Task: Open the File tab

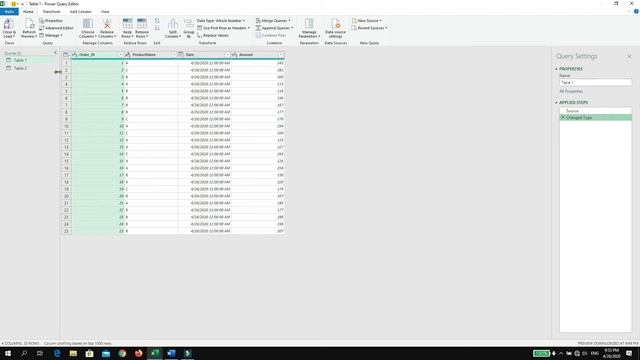Action: [x=9, y=11]
